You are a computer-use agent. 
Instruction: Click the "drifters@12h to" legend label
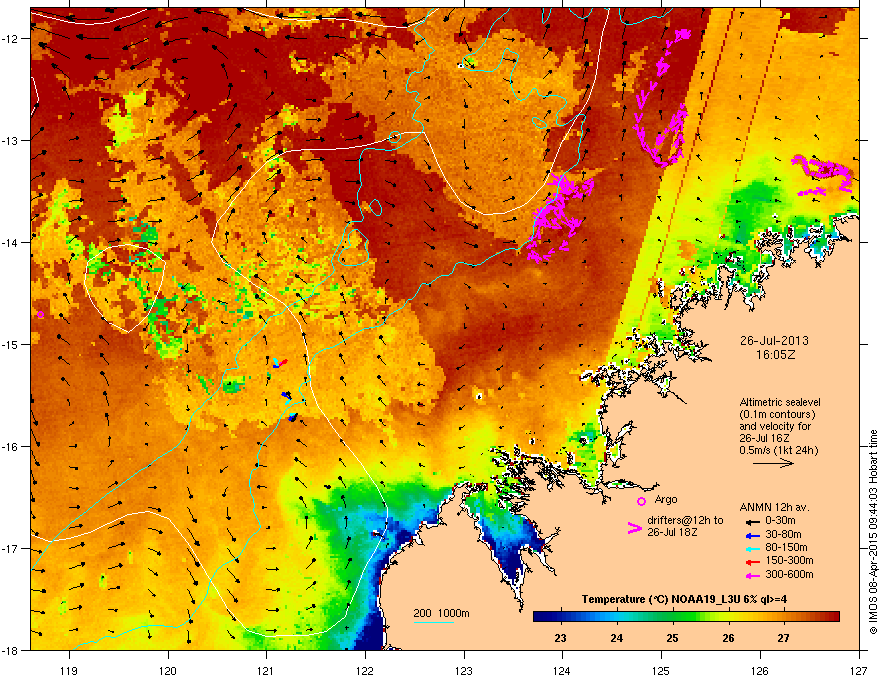685,521
